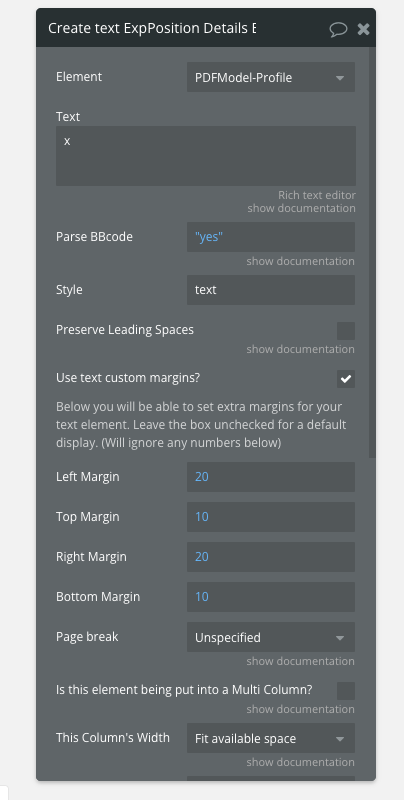404x800 pixels.
Task: Show documentation for Parse BBcode
Action: tap(300, 261)
